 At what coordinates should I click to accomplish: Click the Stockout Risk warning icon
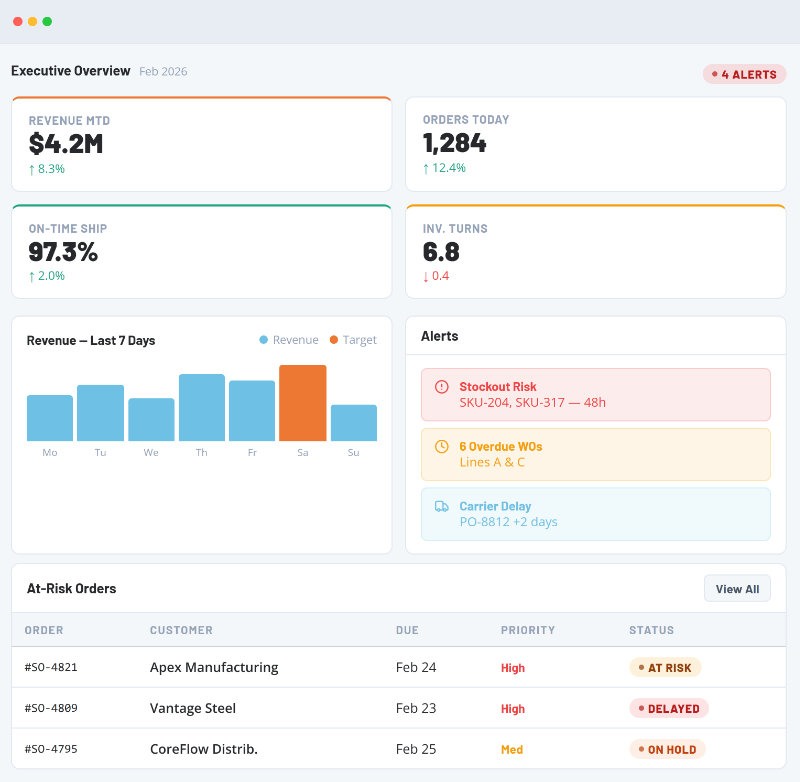(442, 387)
